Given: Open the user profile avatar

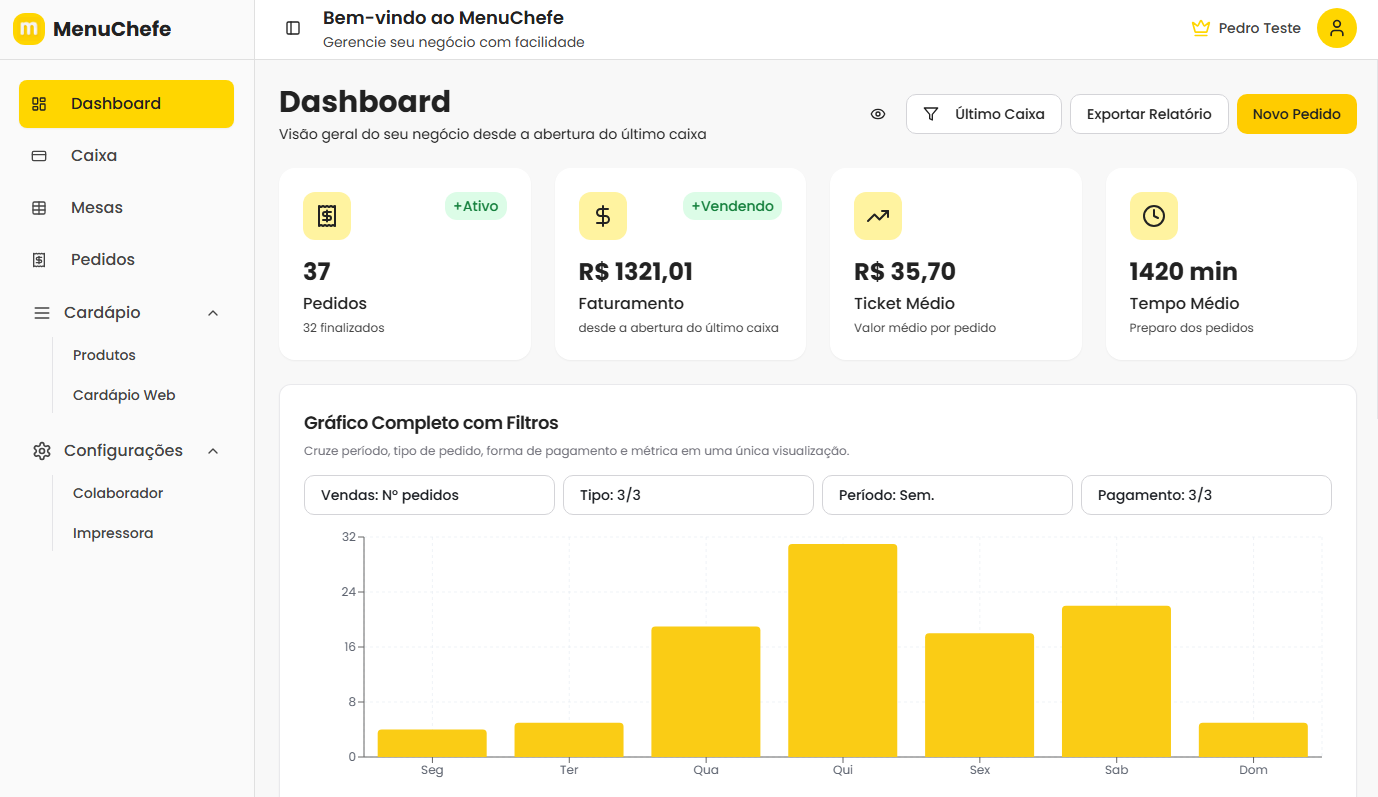Looking at the screenshot, I should click(1337, 28).
